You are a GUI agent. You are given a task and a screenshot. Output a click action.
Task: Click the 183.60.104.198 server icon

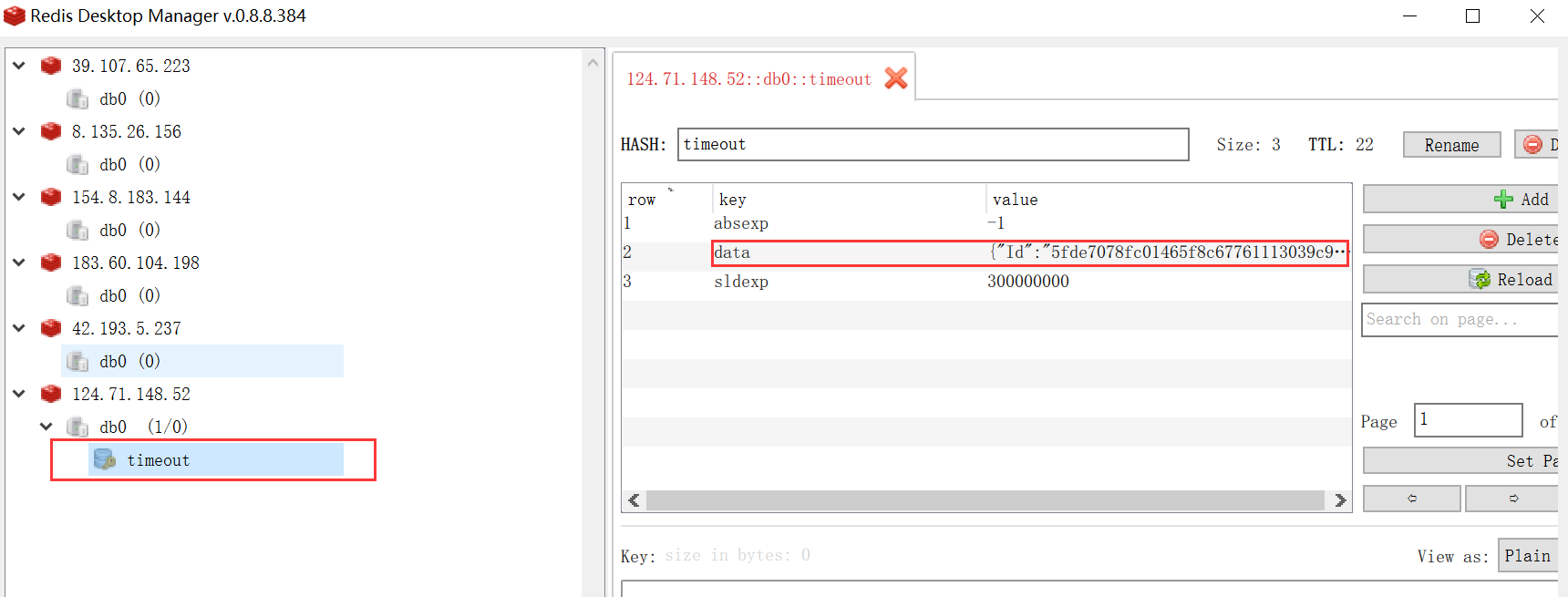pyautogui.click(x=51, y=262)
